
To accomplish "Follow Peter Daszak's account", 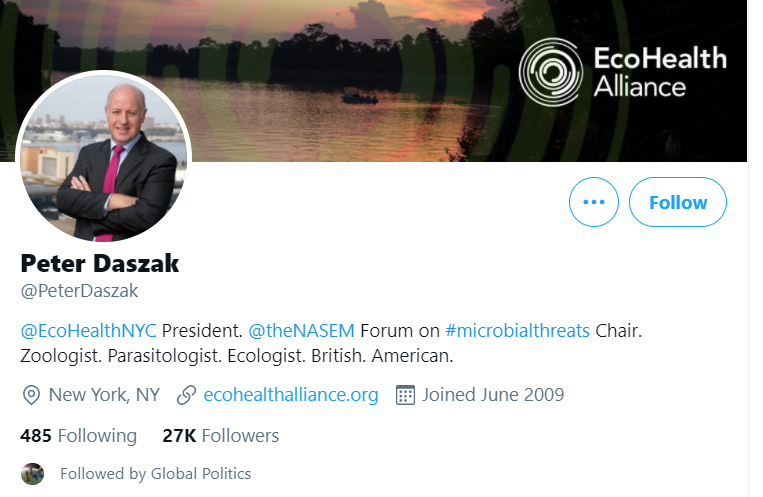I will tap(678, 202).
